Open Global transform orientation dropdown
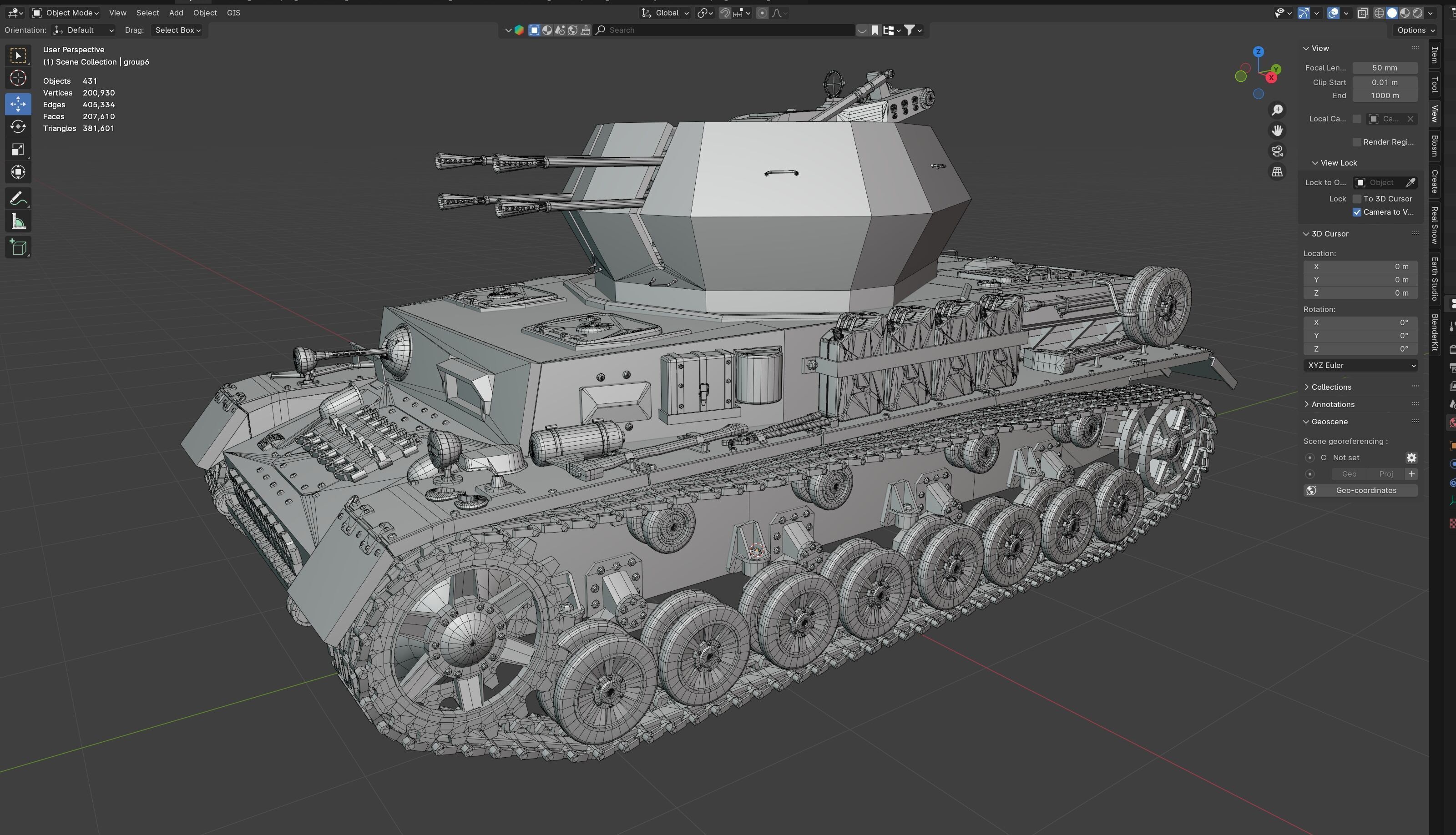The image size is (1456, 835). click(x=666, y=13)
